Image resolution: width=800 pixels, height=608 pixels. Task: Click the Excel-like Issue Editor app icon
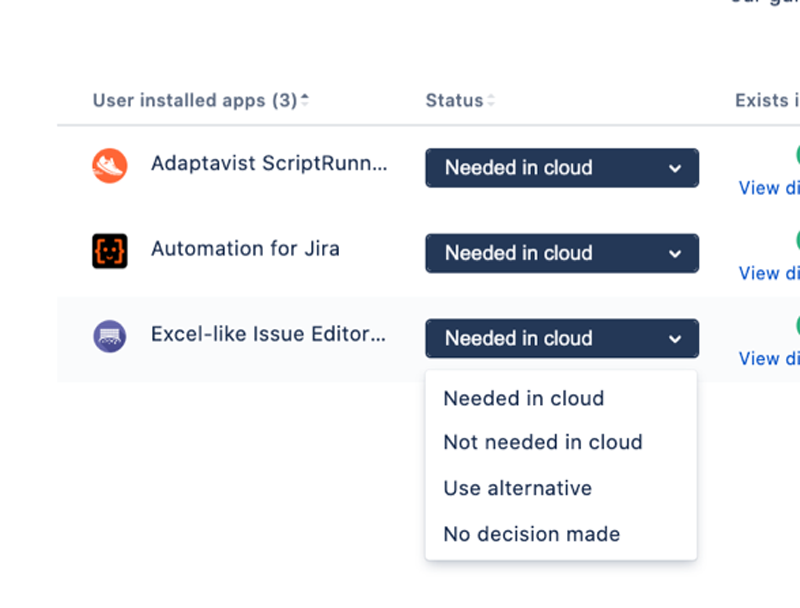(x=110, y=336)
